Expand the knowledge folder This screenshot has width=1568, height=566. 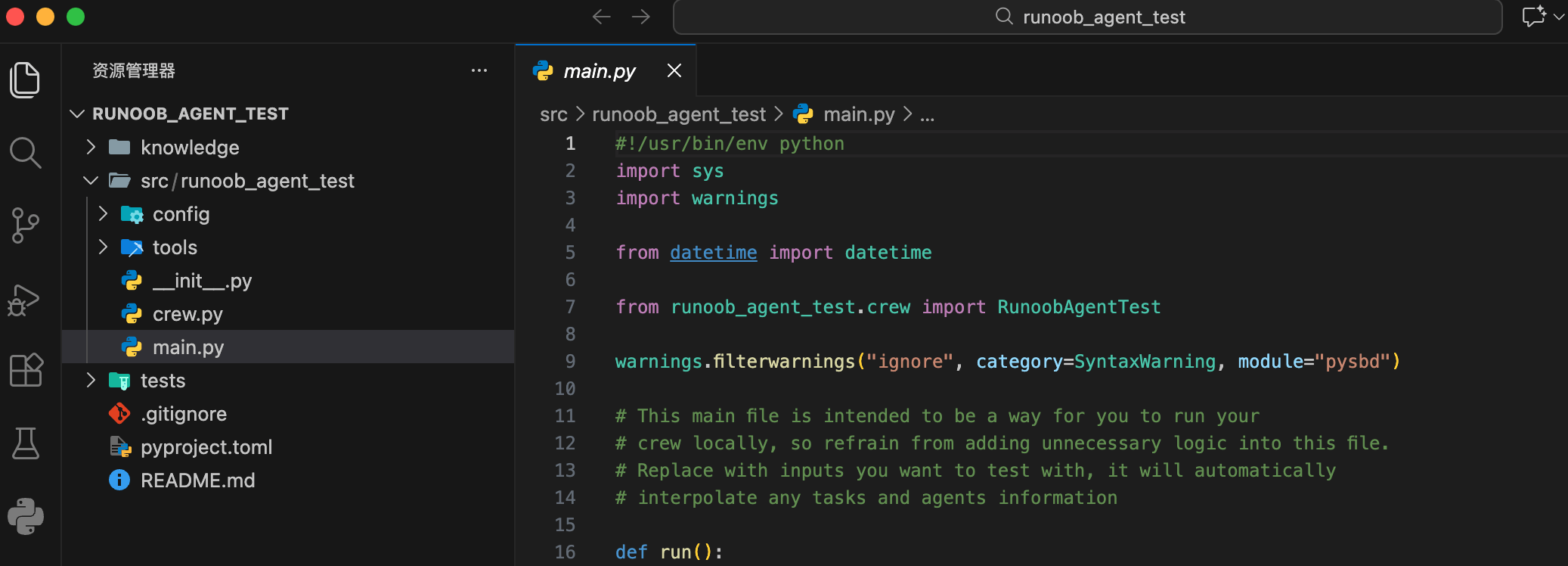(x=189, y=148)
